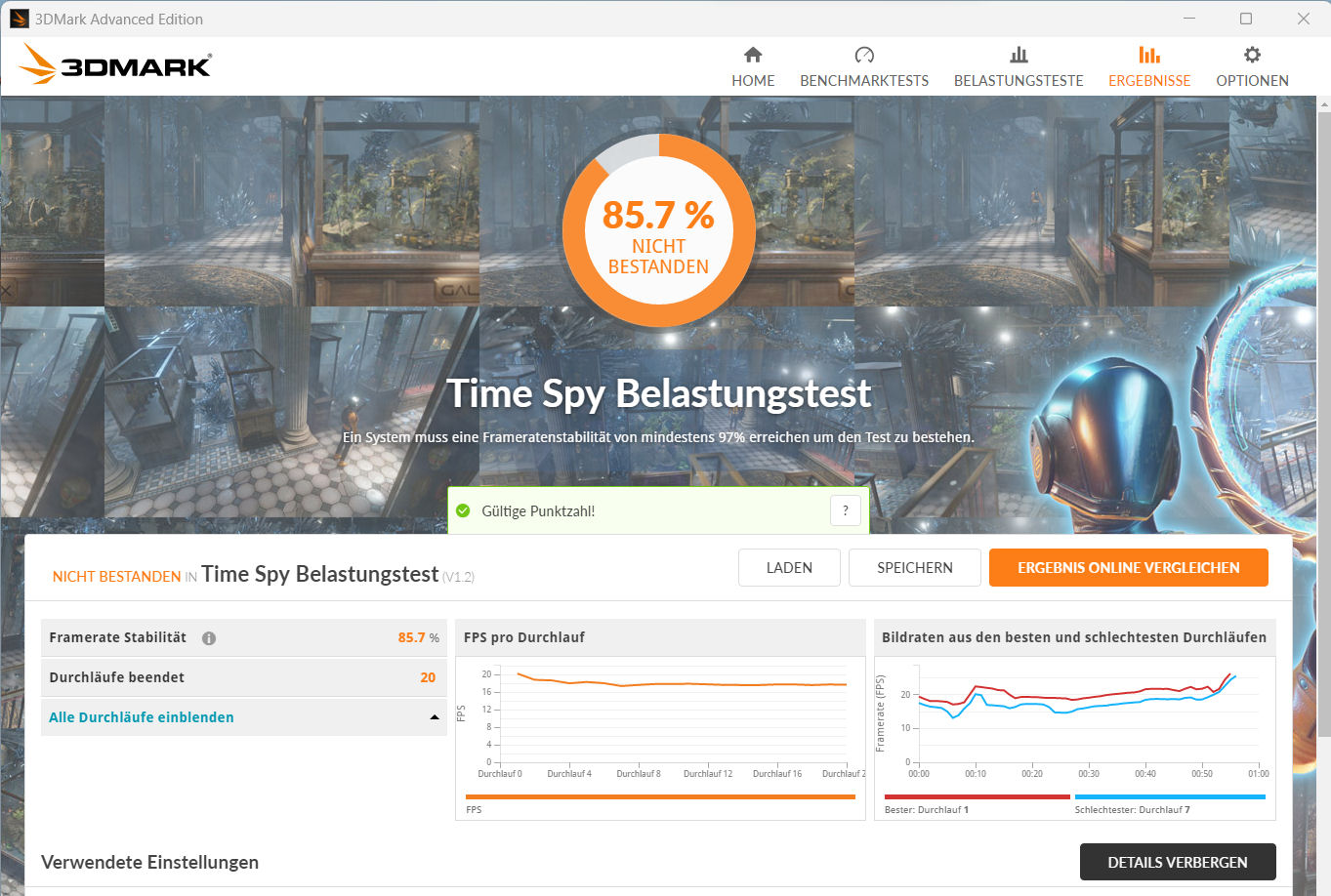Click the Belastungsteste bar chart icon
This screenshot has width=1331, height=896.
(x=1018, y=55)
